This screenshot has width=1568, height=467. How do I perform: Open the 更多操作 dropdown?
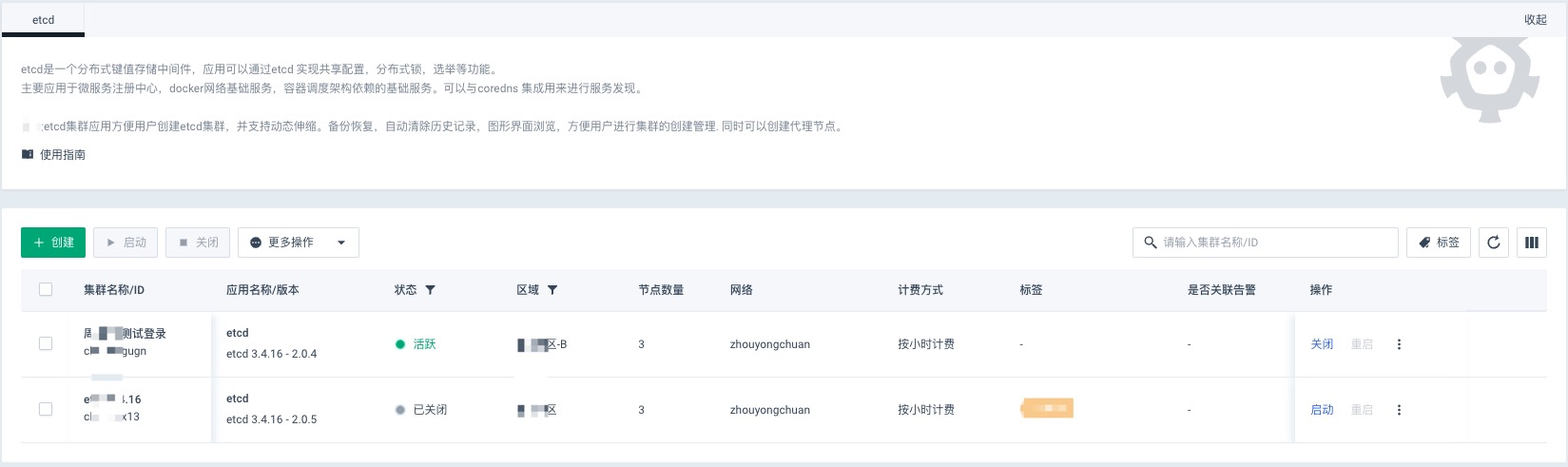[299, 243]
